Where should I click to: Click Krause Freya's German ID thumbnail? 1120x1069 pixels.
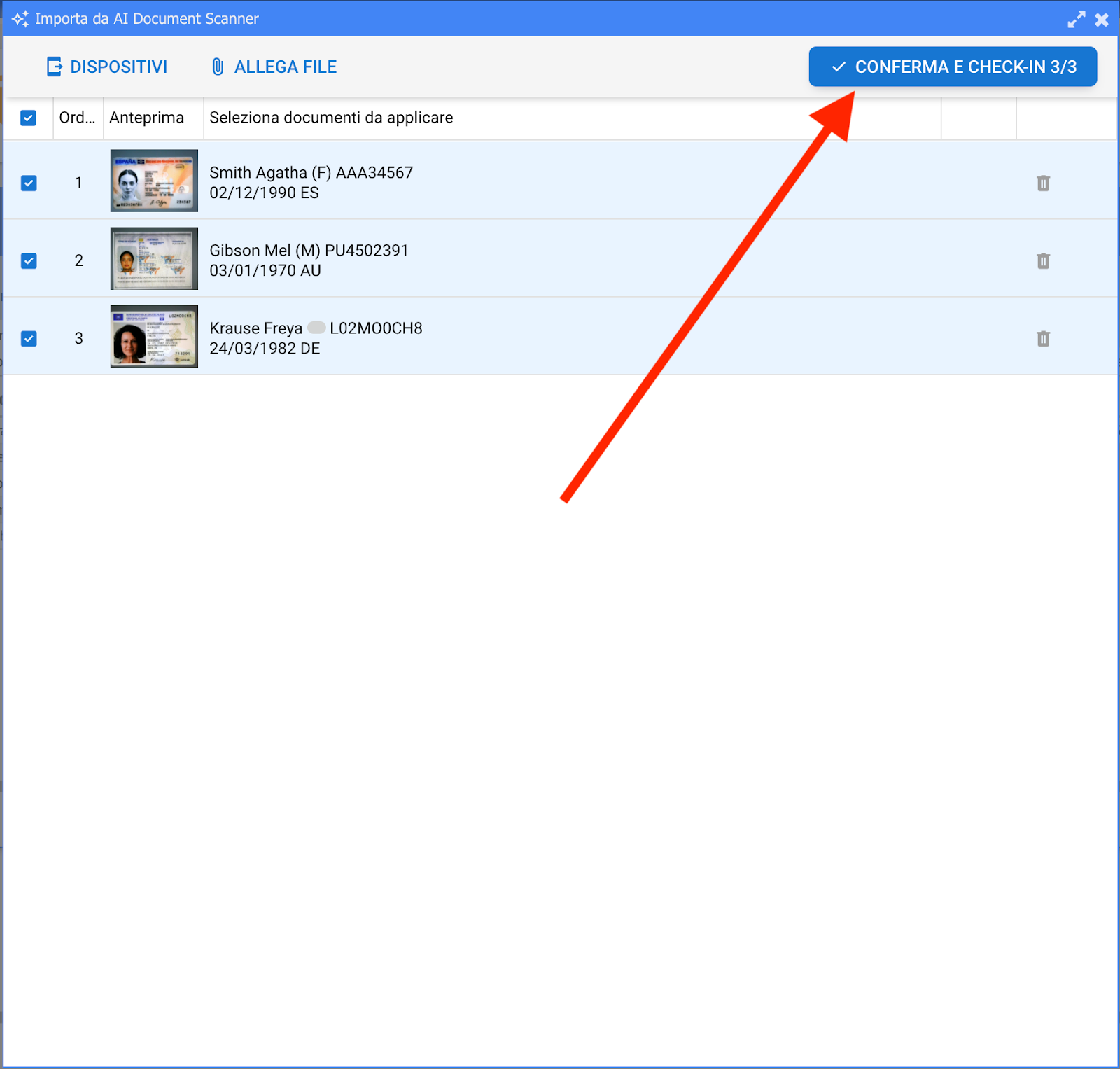tap(154, 336)
